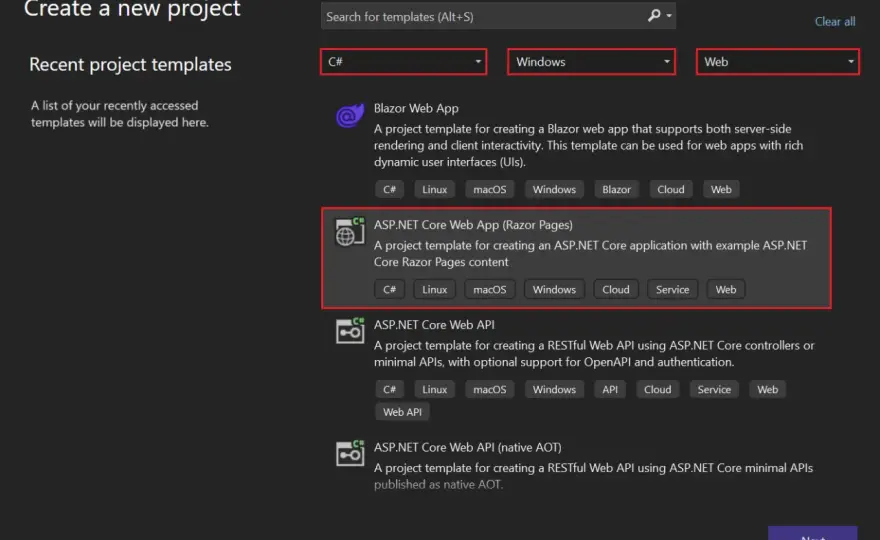Click the ASP.NET Core Web App Razor Pages icon
Image resolution: width=880 pixels, height=540 pixels.
pos(350,231)
